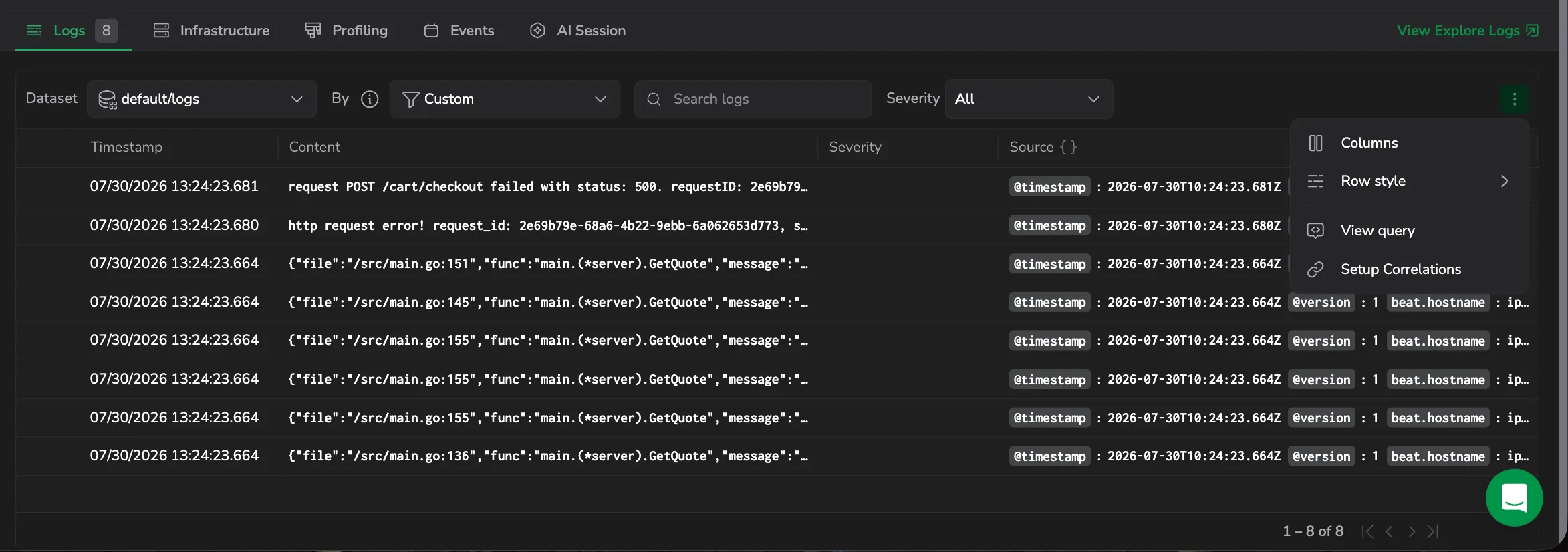1568x552 pixels.
Task: Focus the Search logs field
Action: point(753,99)
